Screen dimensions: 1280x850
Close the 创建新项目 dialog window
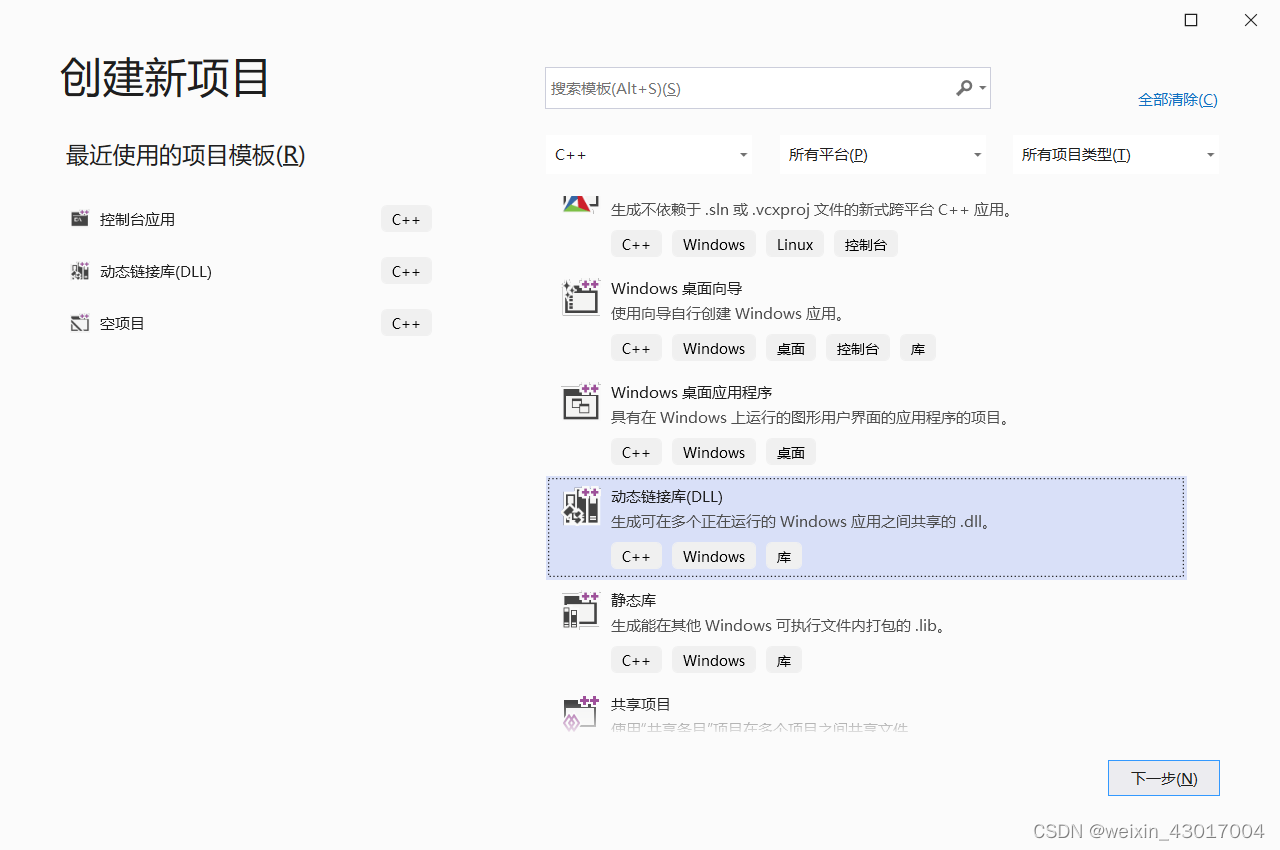1251,20
